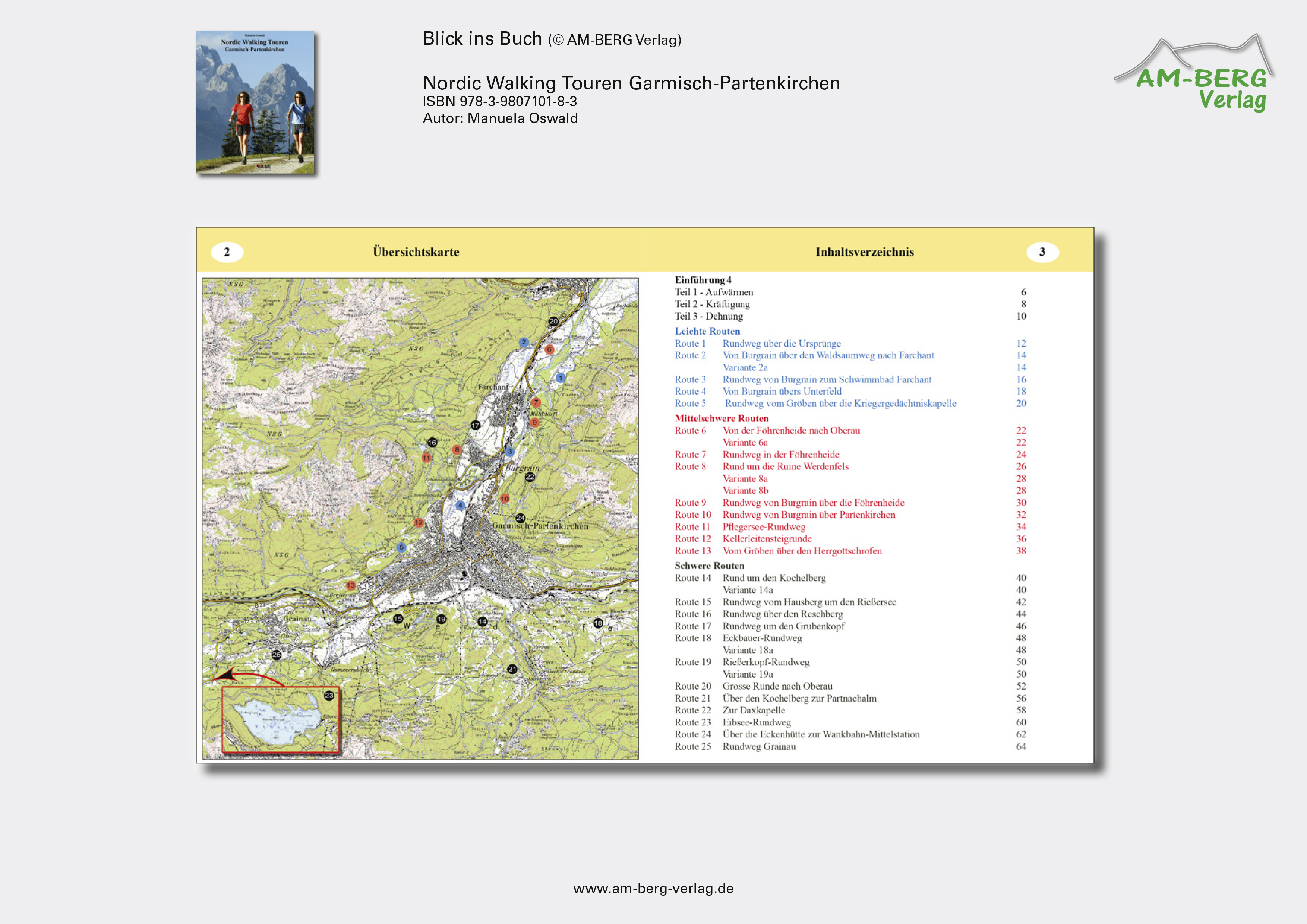Click blue map marker 5
The image size is (1307, 924).
coord(401,547)
